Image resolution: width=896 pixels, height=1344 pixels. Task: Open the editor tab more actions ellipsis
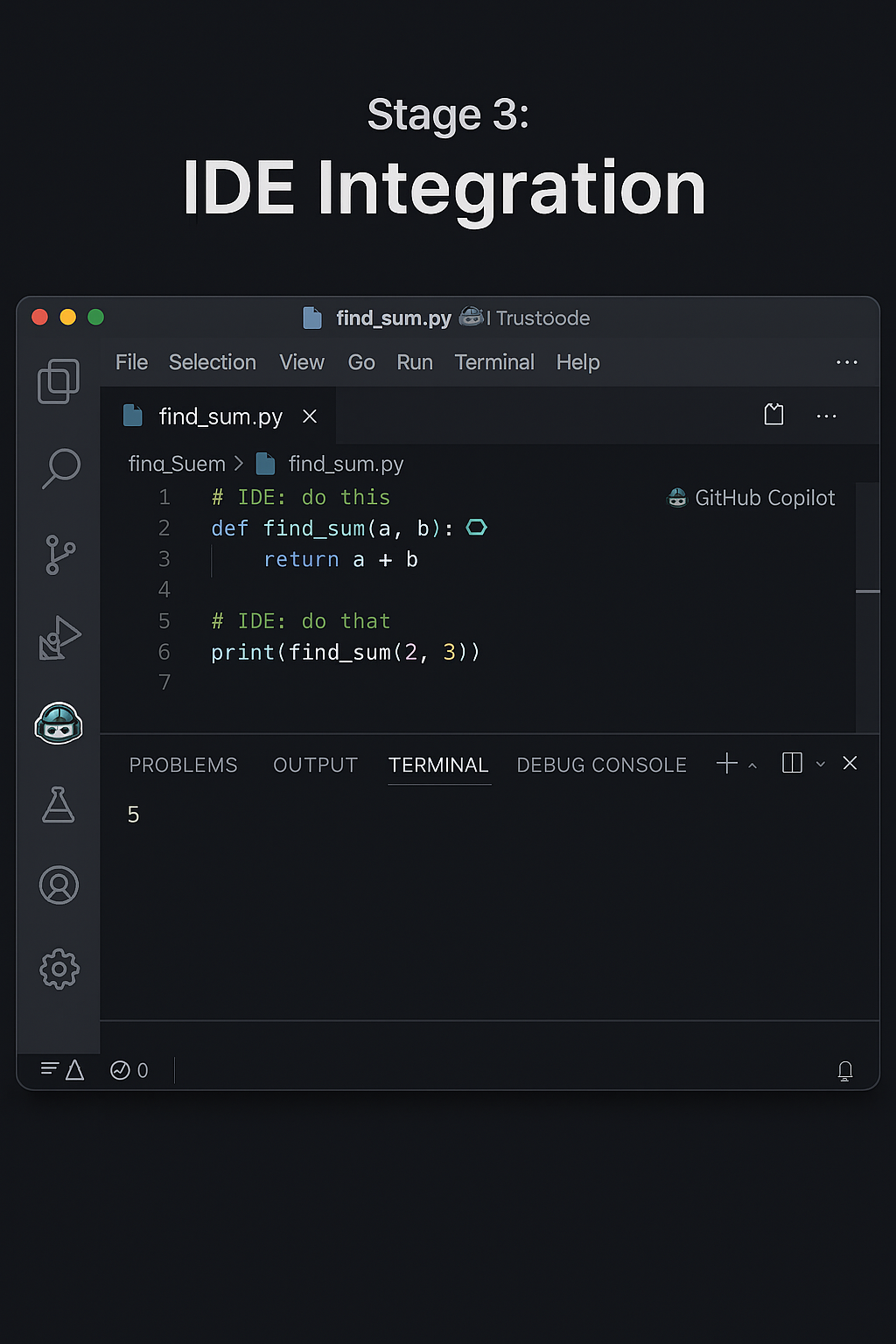826,416
